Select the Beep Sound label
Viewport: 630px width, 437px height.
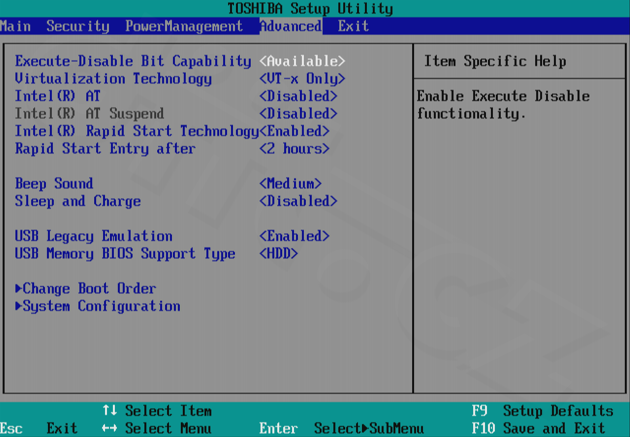(54, 184)
